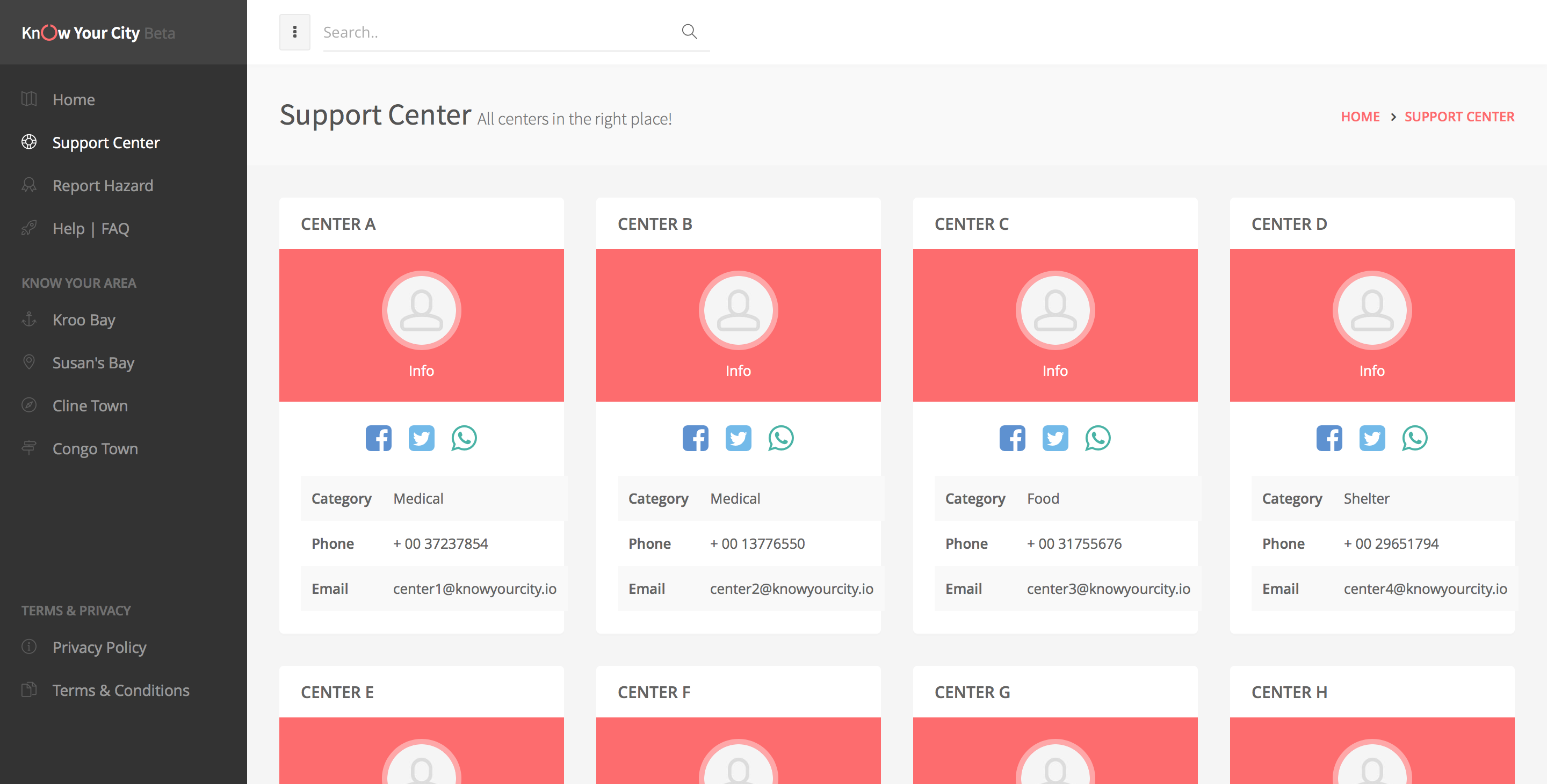1547x784 pixels.
Task: Click Info link on Center B card
Action: 738,371
